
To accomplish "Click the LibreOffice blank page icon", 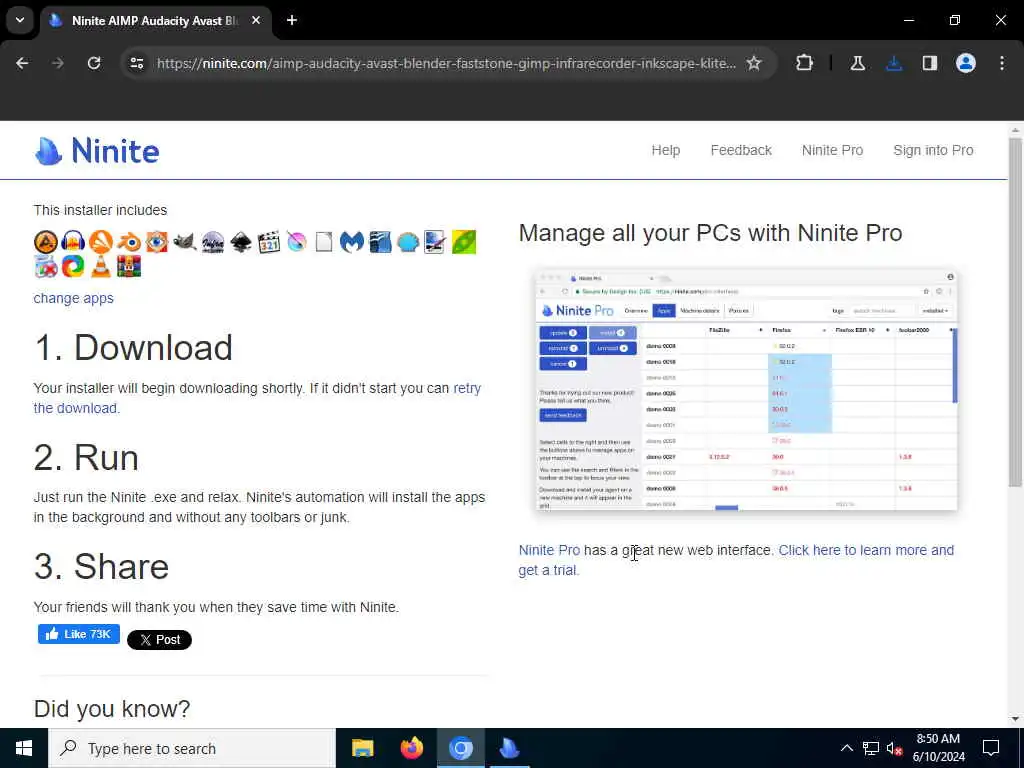I will point(324,242).
